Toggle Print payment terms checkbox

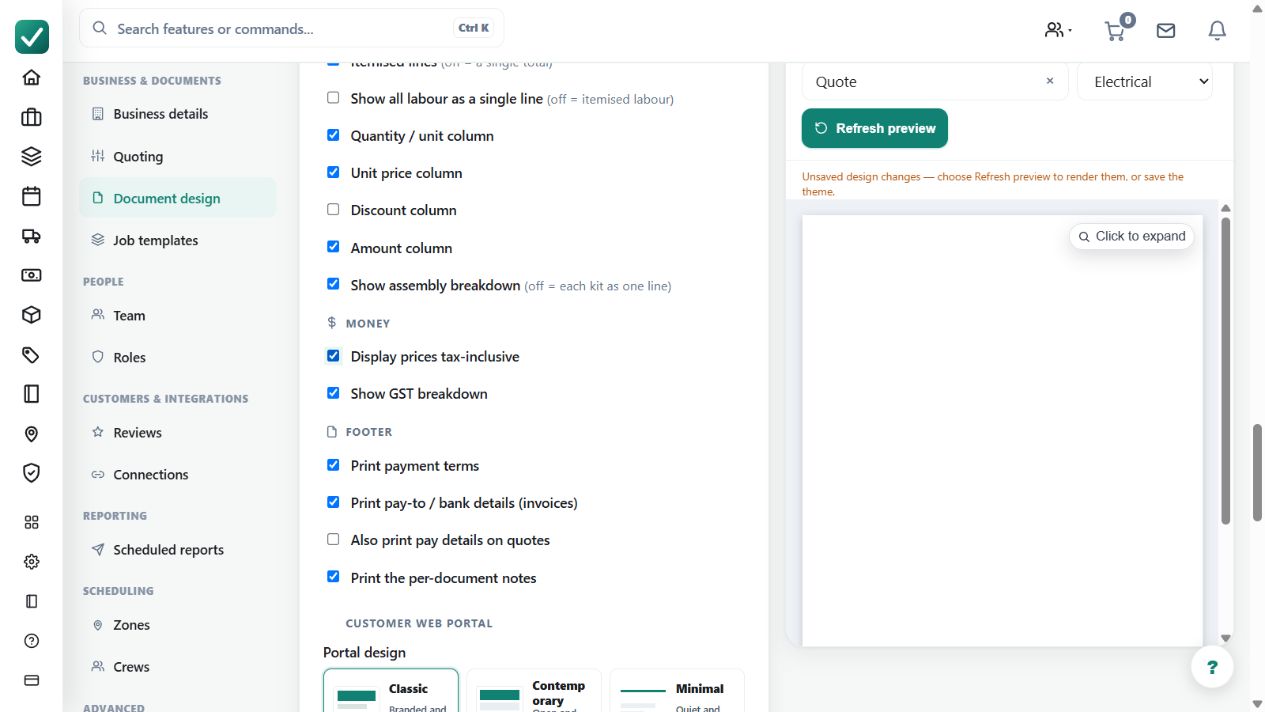(x=333, y=465)
